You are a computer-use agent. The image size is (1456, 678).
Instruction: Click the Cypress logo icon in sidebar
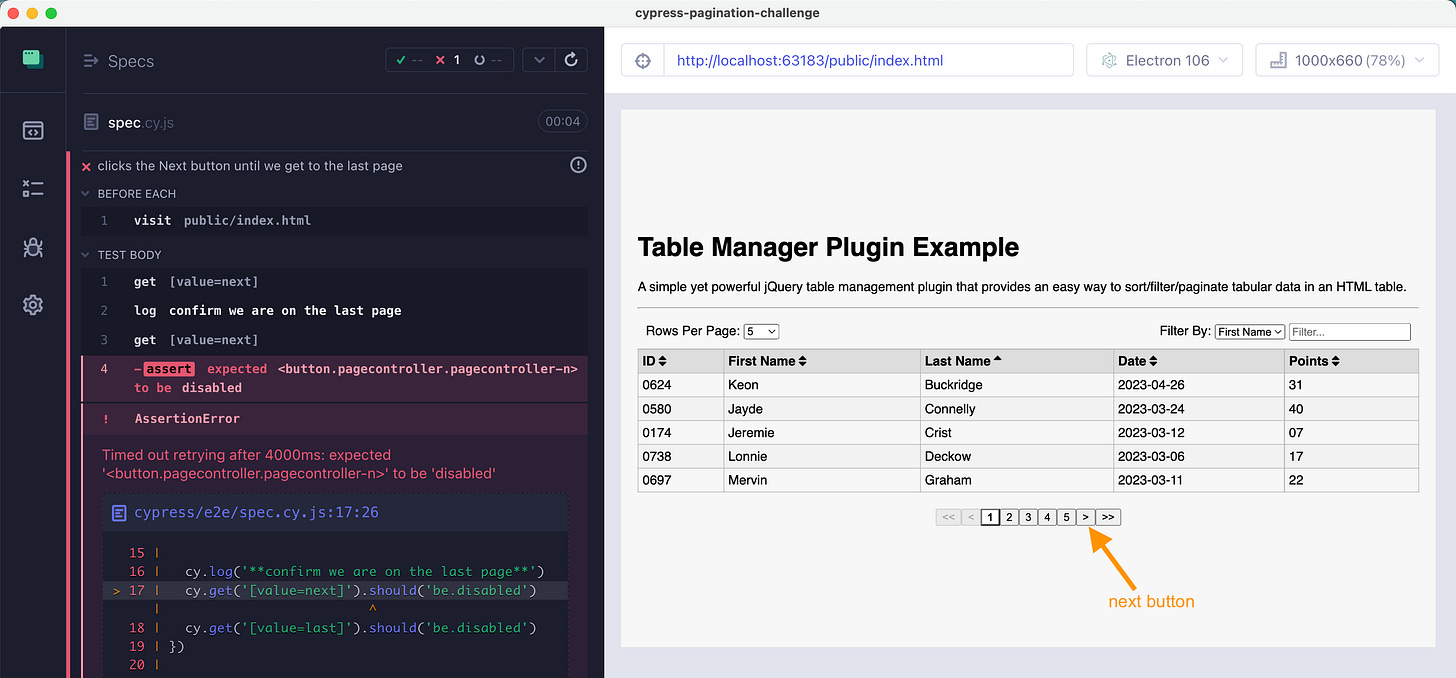(33, 60)
